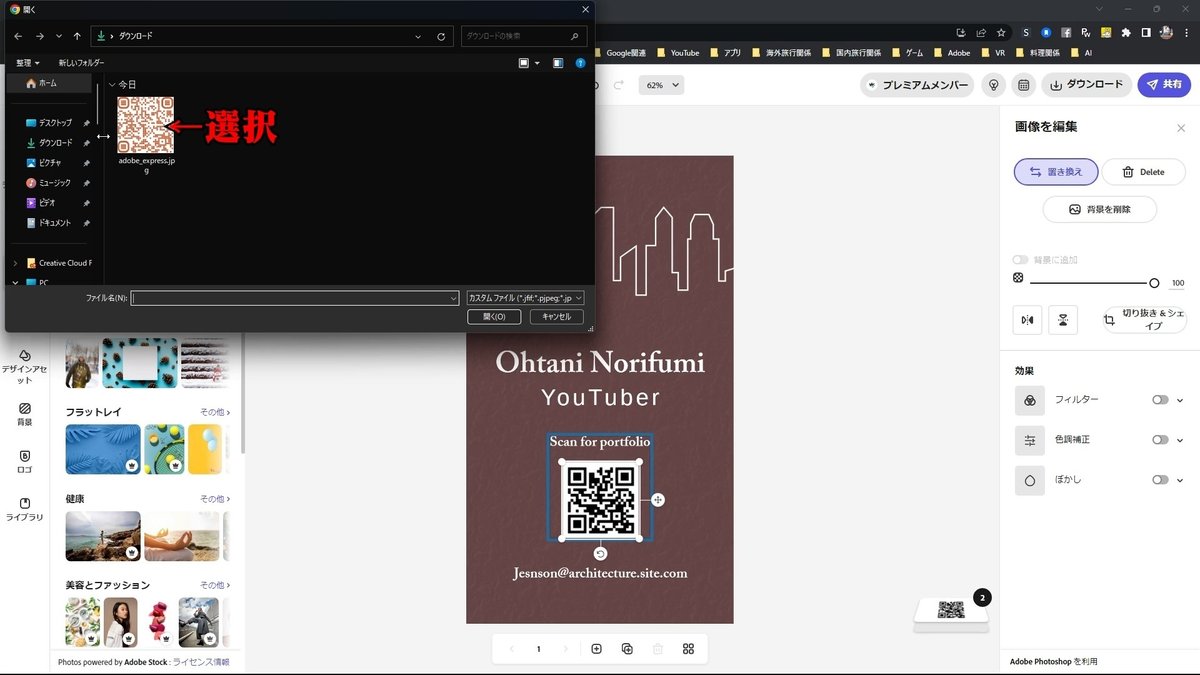This screenshot has height=675, width=1200.
Task: Toggle the ぼかし effect switch
Action: point(1160,479)
